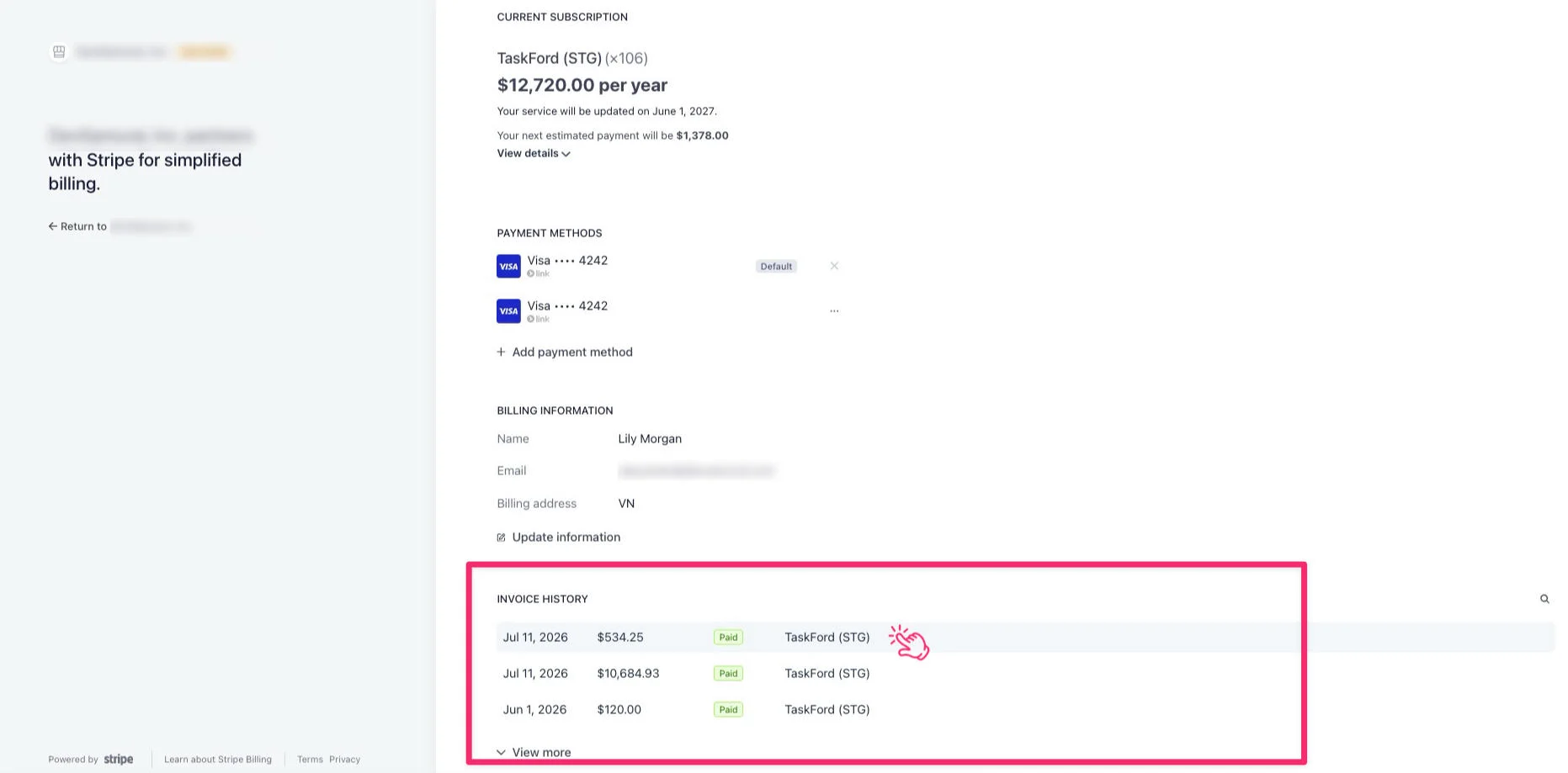The height and width of the screenshot is (773, 1568).
Task: Open the $534.25 invoice from Jul 11, 2026
Action: (1024, 638)
